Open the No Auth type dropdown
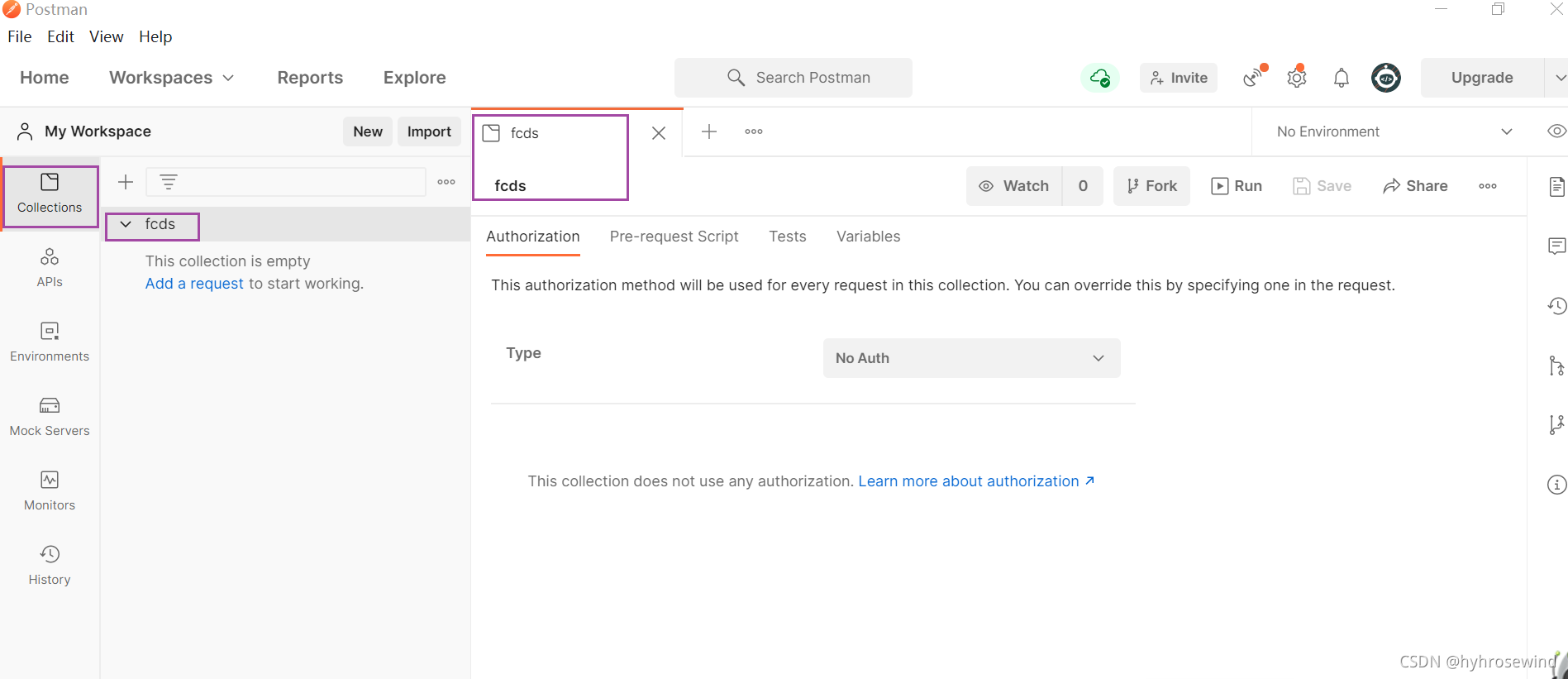 point(971,358)
